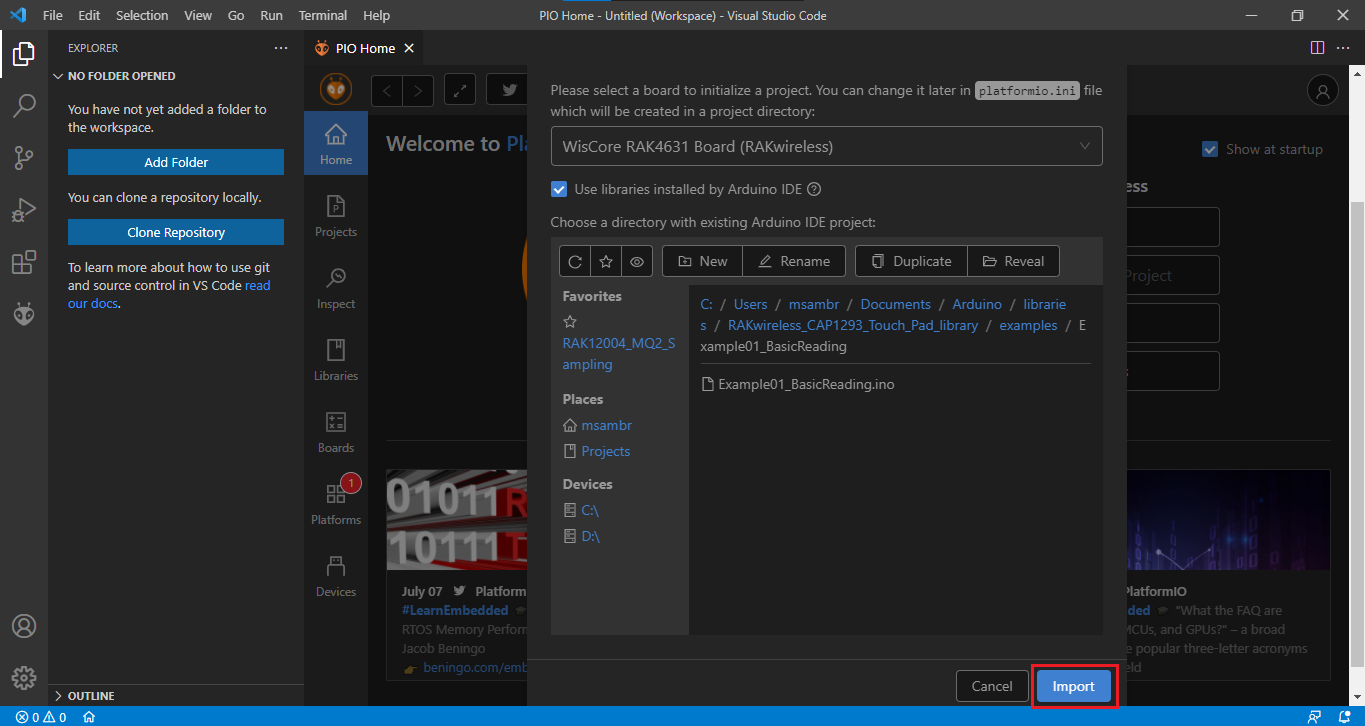Image resolution: width=1365 pixels, height=726 pixels.
Task: Open the Help menu
Action: tap(377, 16)
